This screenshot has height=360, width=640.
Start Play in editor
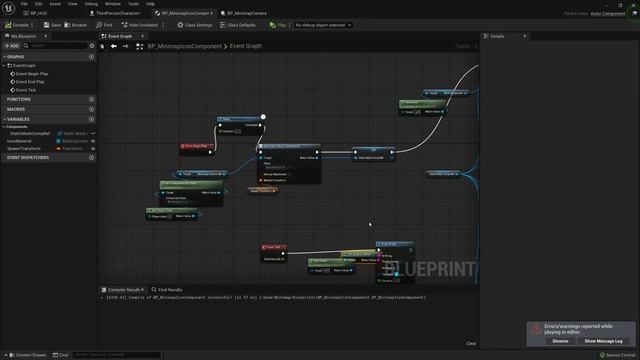tap(278, 25)
